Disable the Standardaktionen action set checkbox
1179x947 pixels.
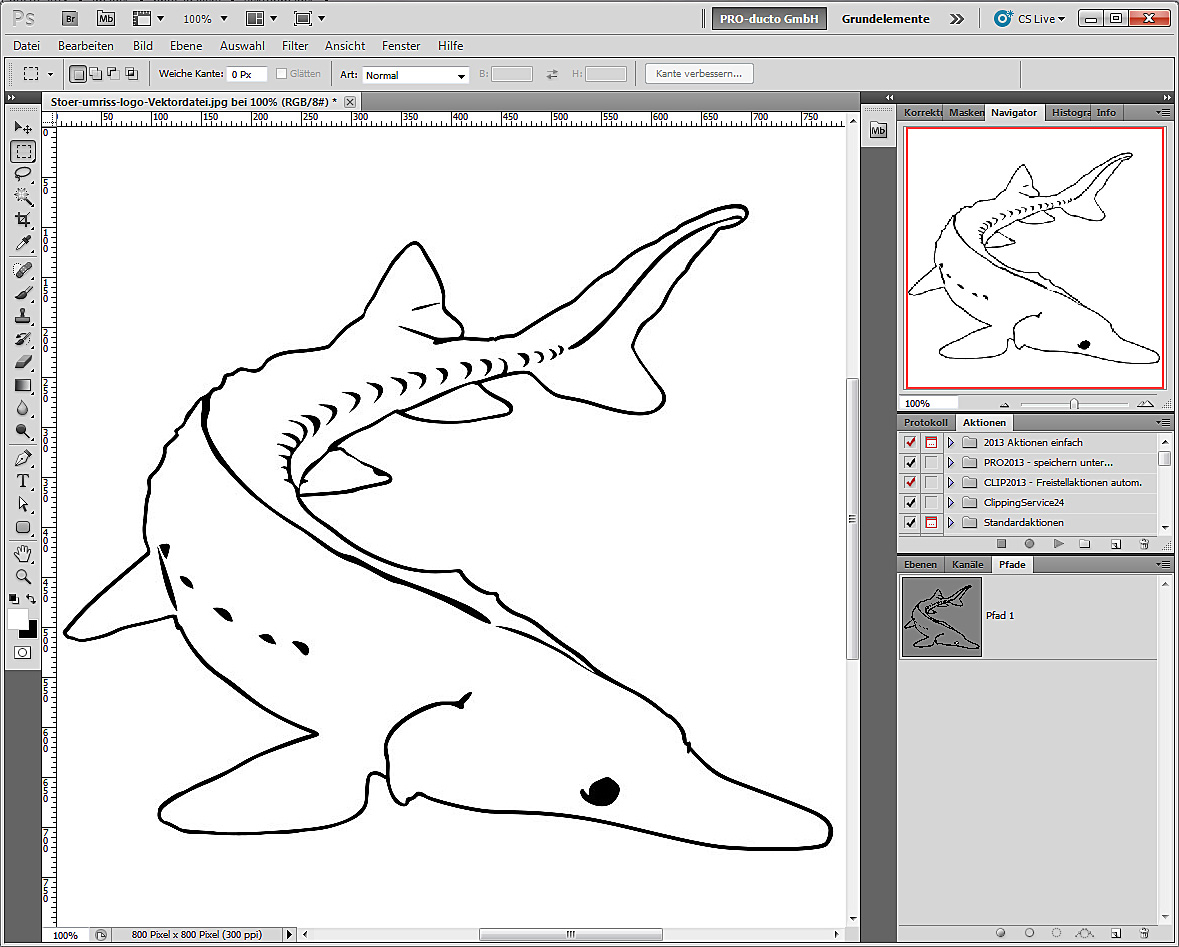[910, 522]
